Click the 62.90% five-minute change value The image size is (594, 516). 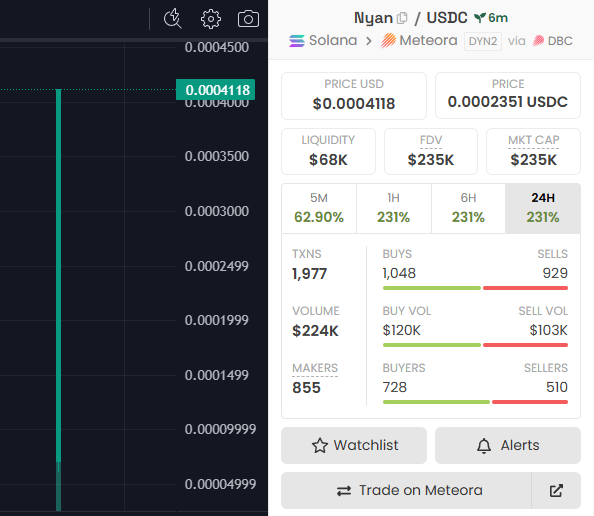tap(319, 217)
